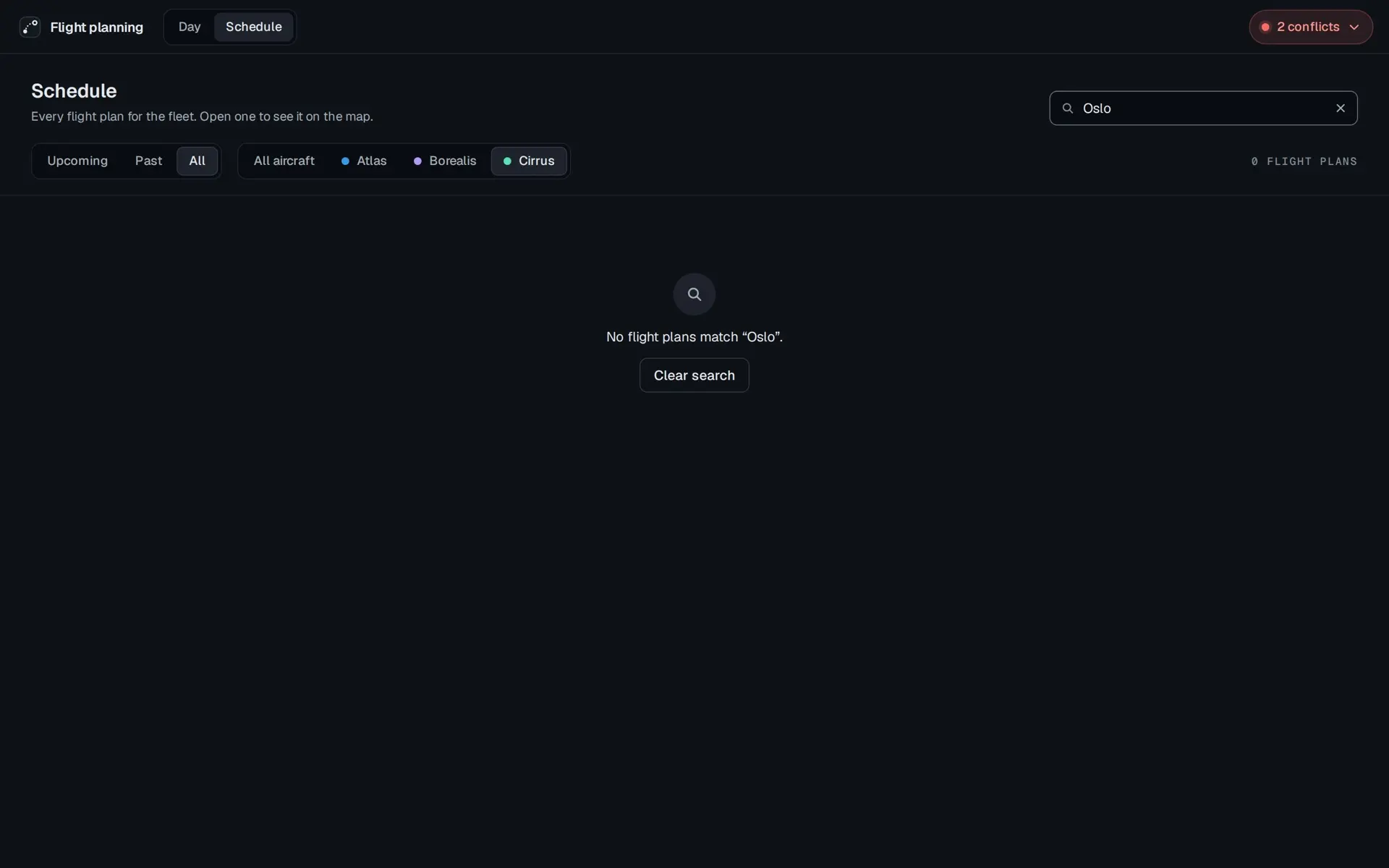Toggle the Cirrus aircraft filter
Screen dimensions: 1389x868
click(x=529, y=161)
